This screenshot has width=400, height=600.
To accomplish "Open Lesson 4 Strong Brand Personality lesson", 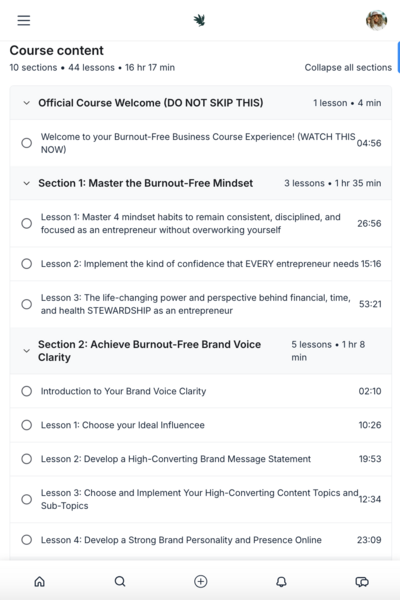I will 181,540.
